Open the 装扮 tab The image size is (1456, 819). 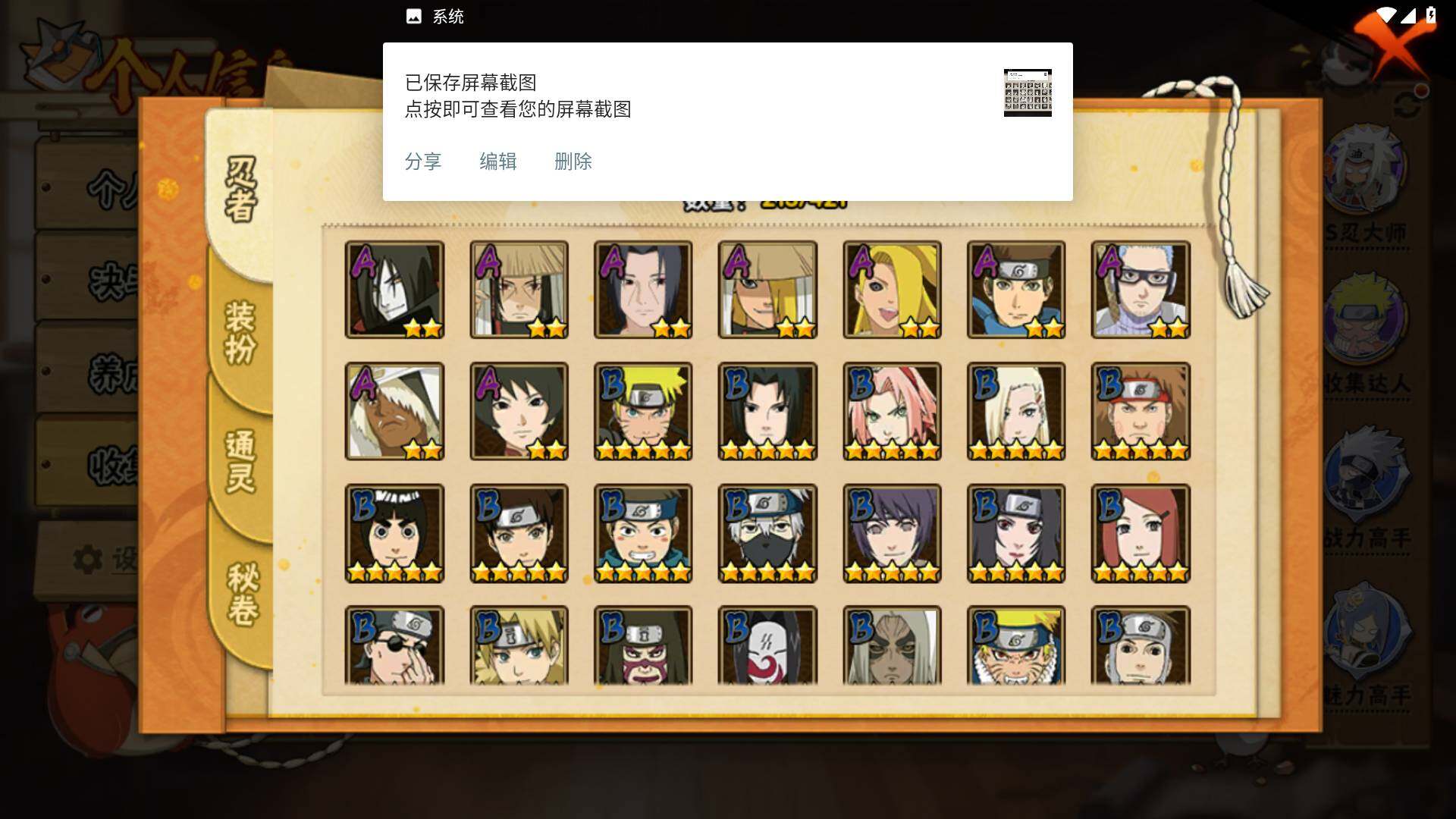point(241,332)
